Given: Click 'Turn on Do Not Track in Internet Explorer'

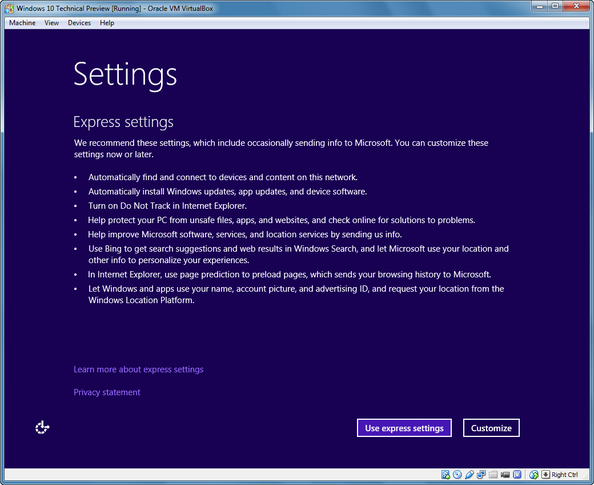Looking at the screenshot, I should click(167, 206).
